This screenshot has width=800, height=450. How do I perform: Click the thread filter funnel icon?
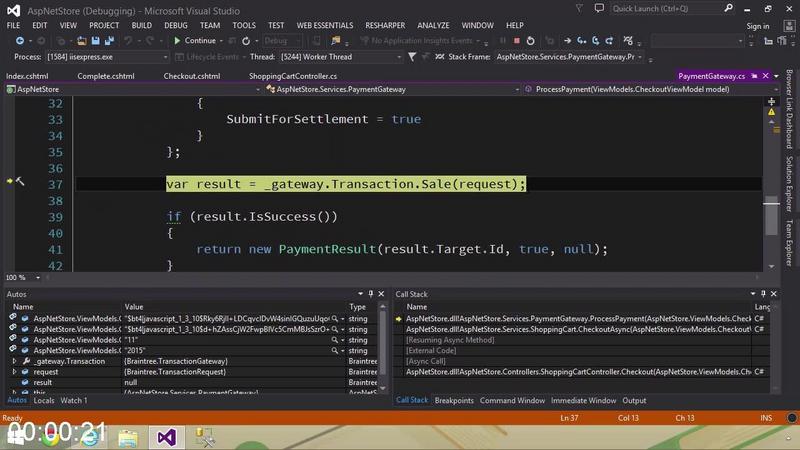point(412,57)
